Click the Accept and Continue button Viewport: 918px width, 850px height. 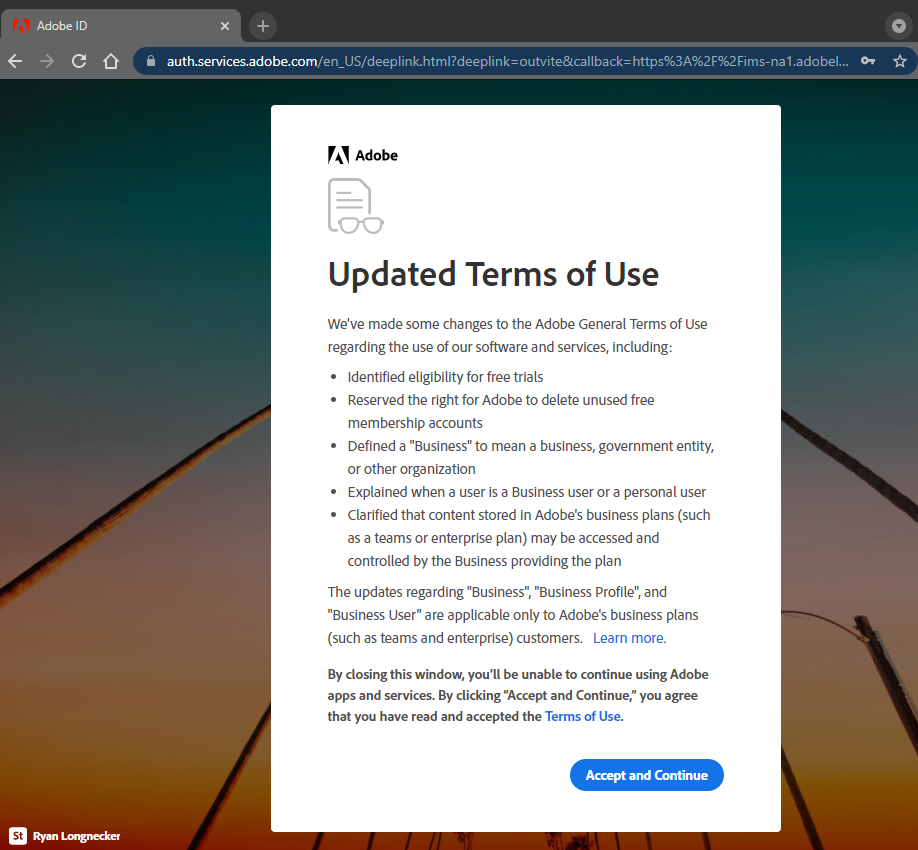[x=646, y=775]
